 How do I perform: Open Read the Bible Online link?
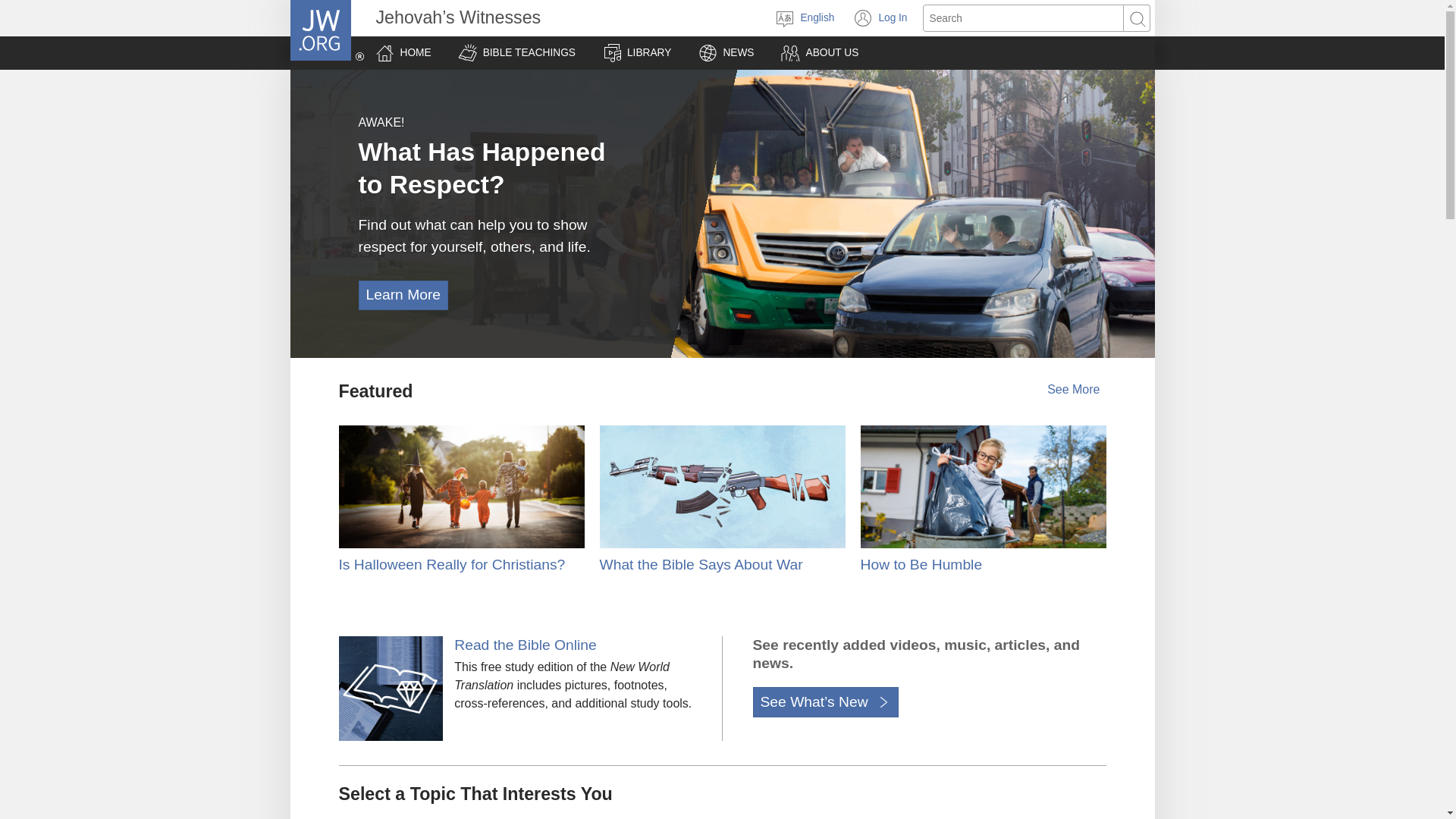(x=525, y=645)
